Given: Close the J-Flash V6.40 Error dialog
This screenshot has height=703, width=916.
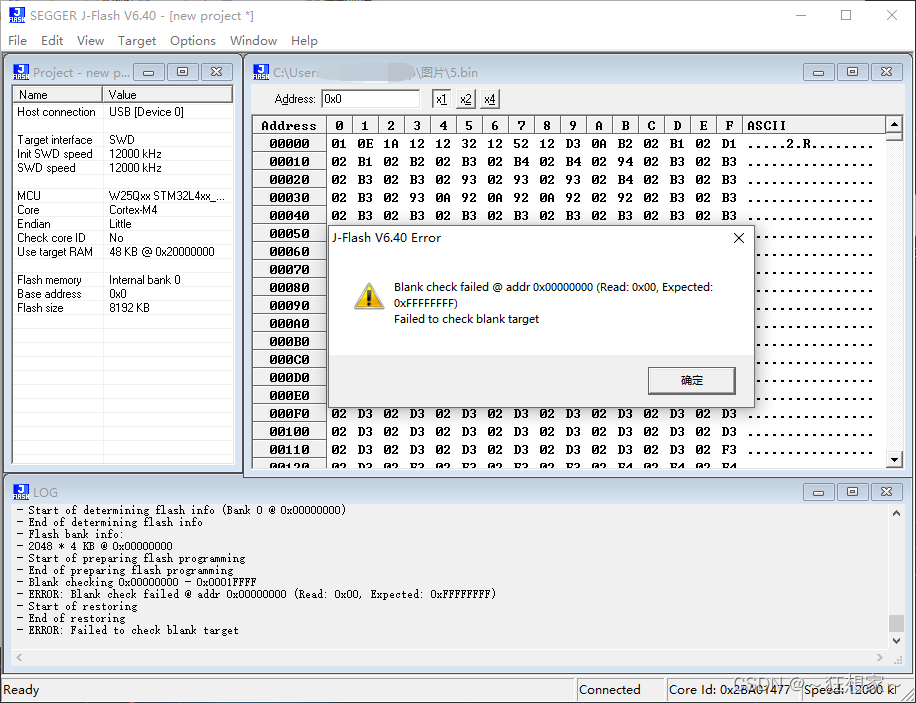Looking at the screenshot, I should [x=738, y=238].
